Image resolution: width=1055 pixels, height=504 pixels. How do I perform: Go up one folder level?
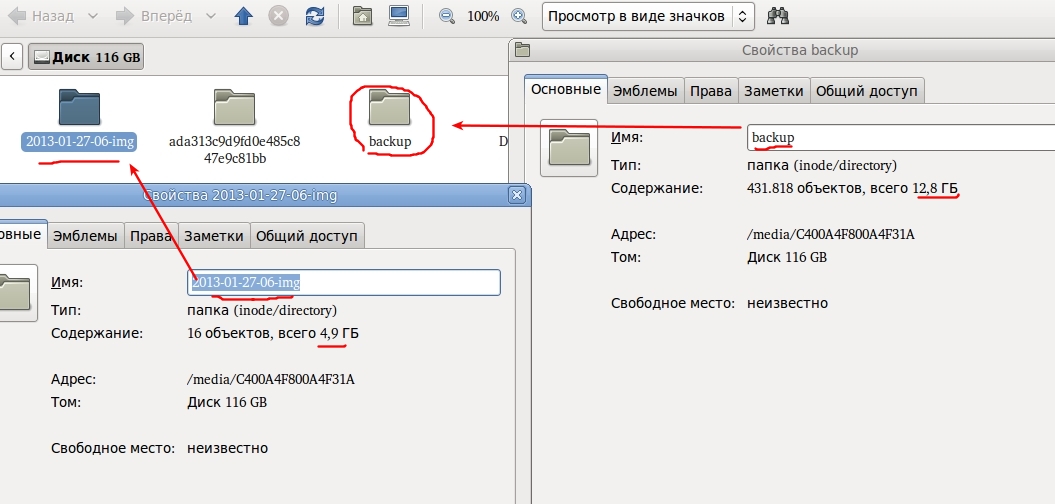tap(243, 16)
